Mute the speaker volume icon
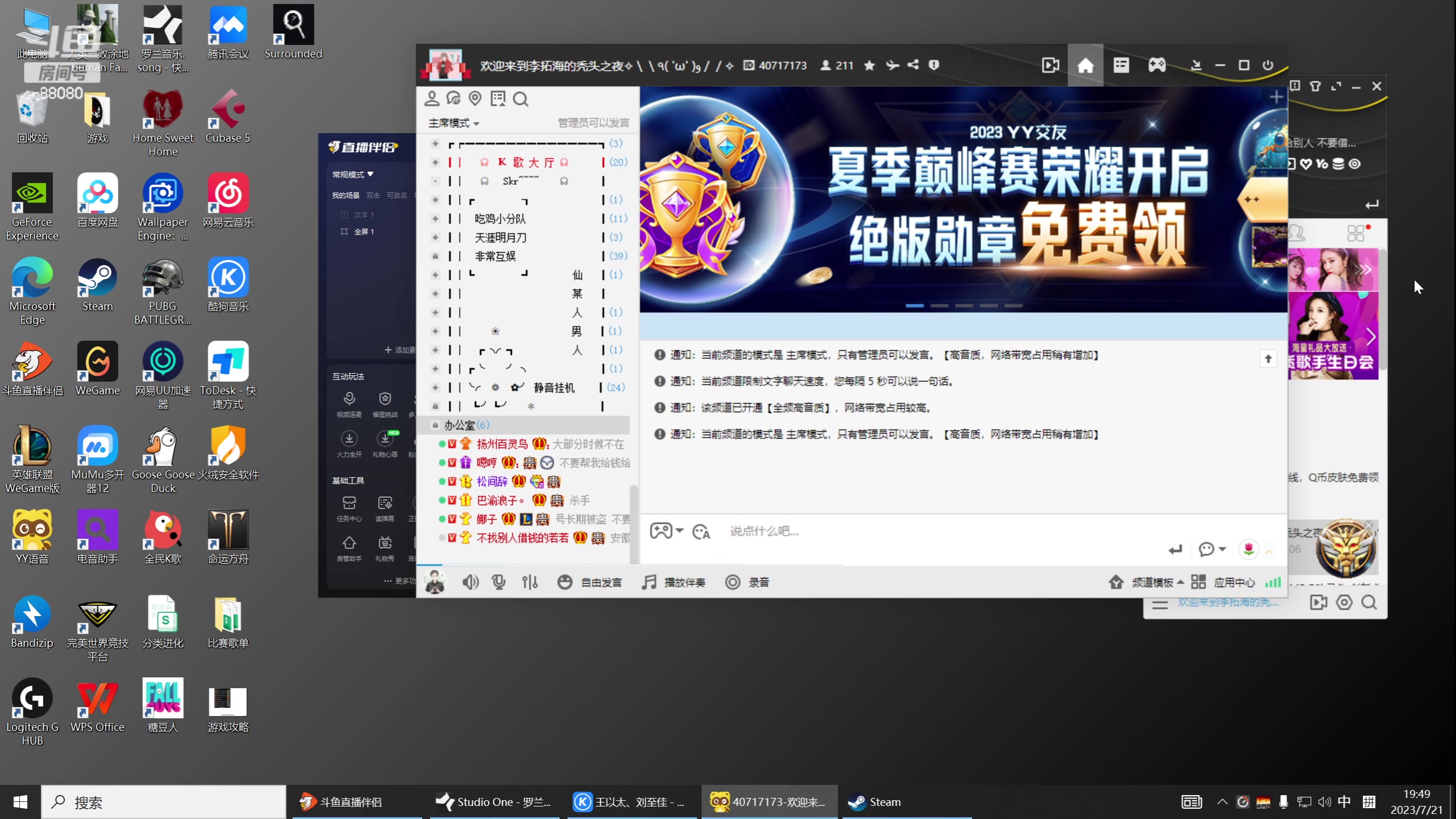Screen dimensions: 1456x819 (470, 582)
